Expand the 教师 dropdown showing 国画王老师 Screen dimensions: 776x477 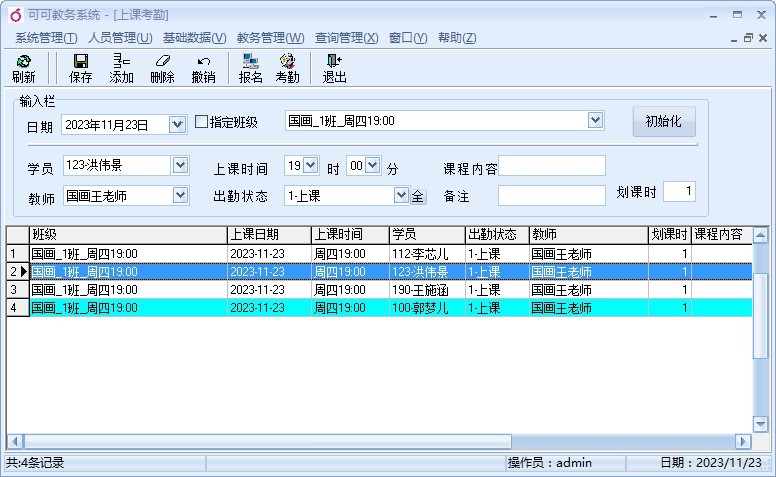pos(180,195)
